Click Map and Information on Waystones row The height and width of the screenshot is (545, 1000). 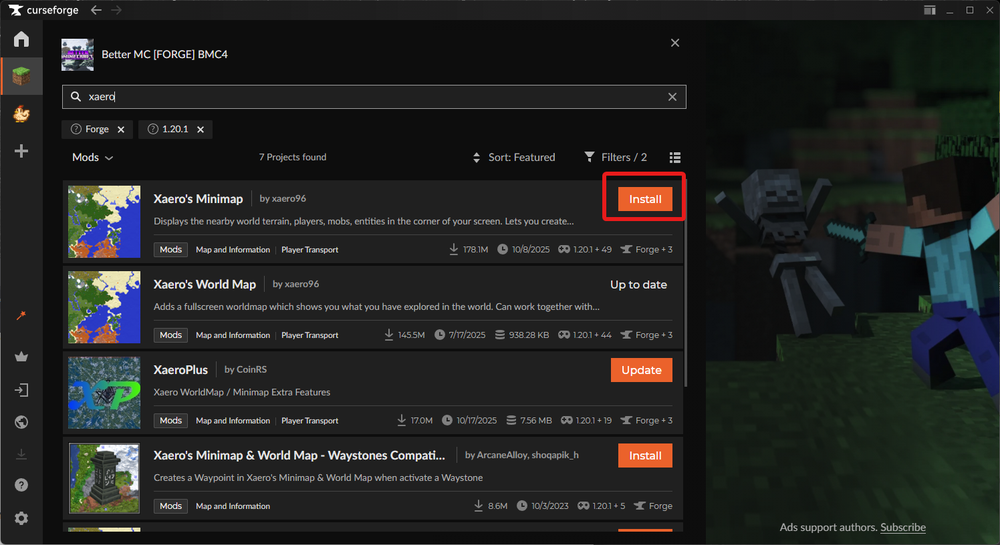click(x=233, y=506)
